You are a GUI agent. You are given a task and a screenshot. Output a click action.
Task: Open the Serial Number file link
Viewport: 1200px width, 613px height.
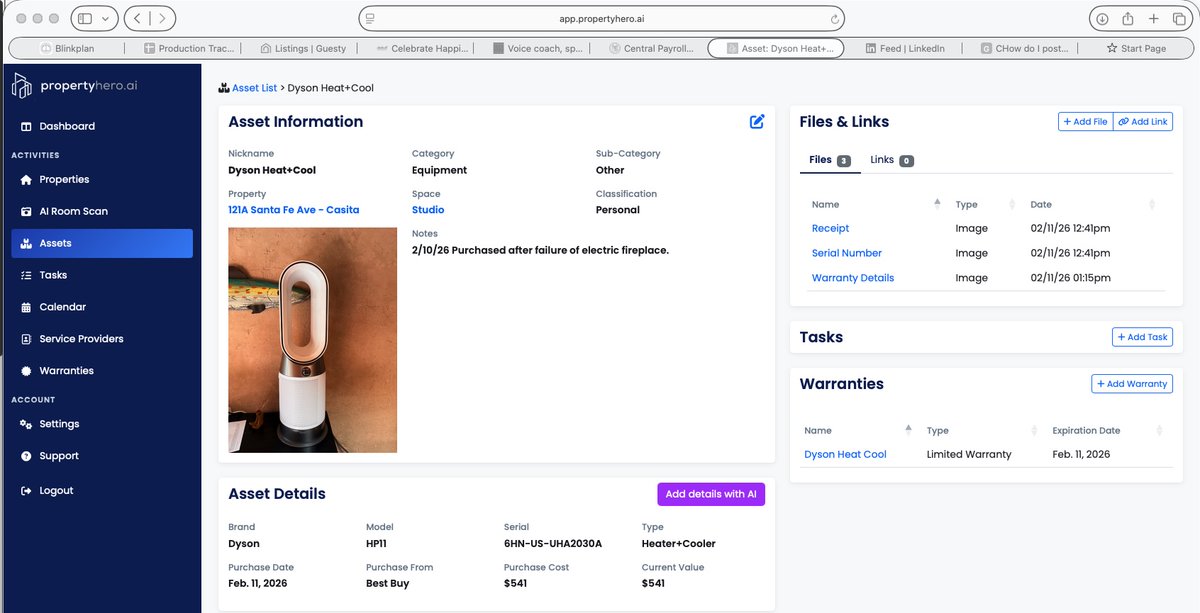point(847,253)
